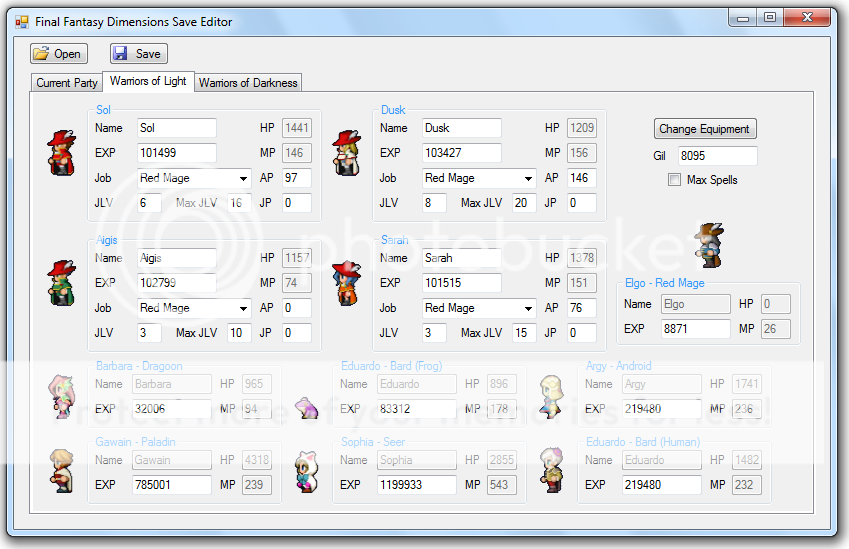
Task: Click the Gil amount input field
Action: coord(717,156)
